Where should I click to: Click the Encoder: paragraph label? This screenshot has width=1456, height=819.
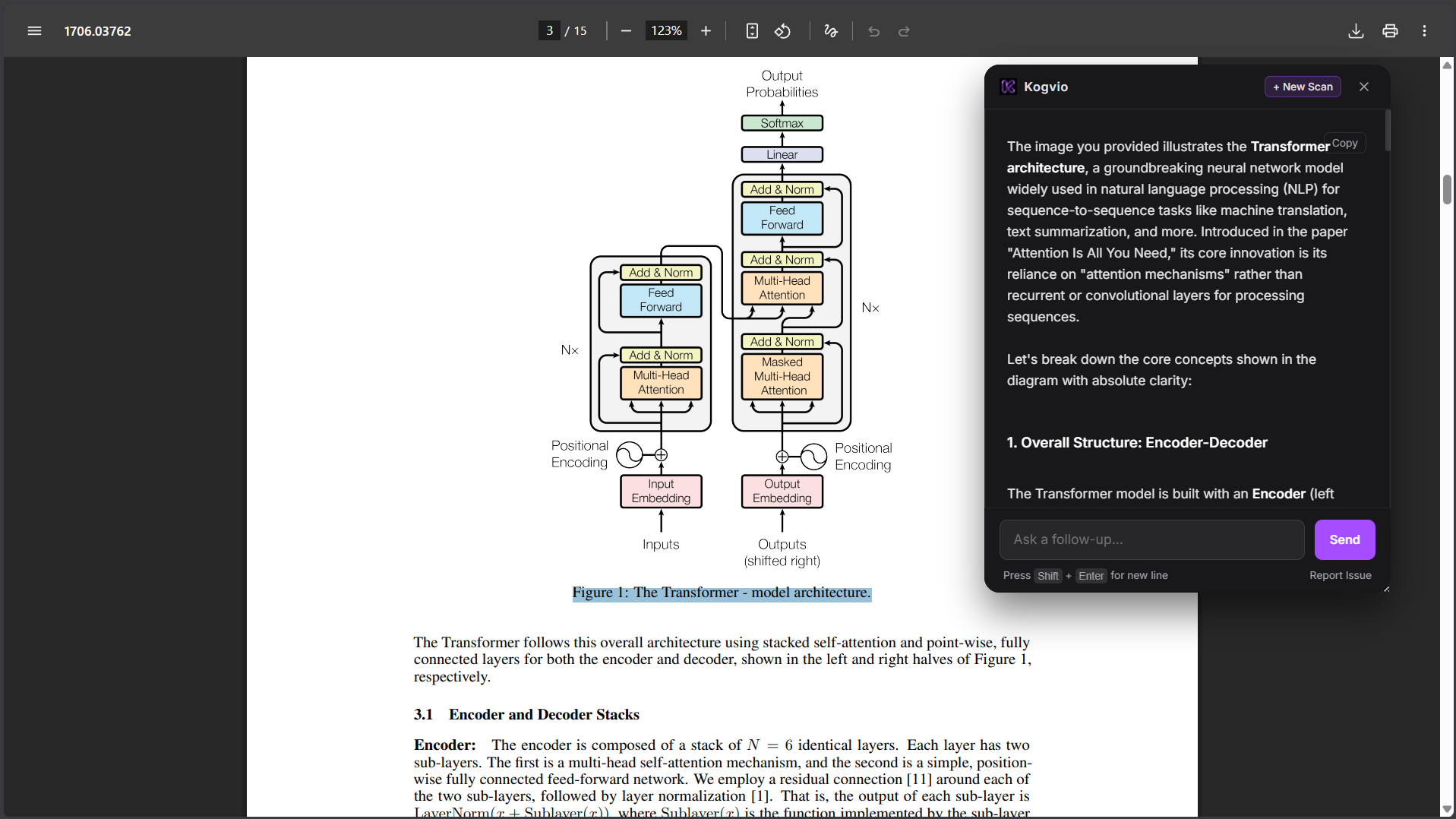445,745
